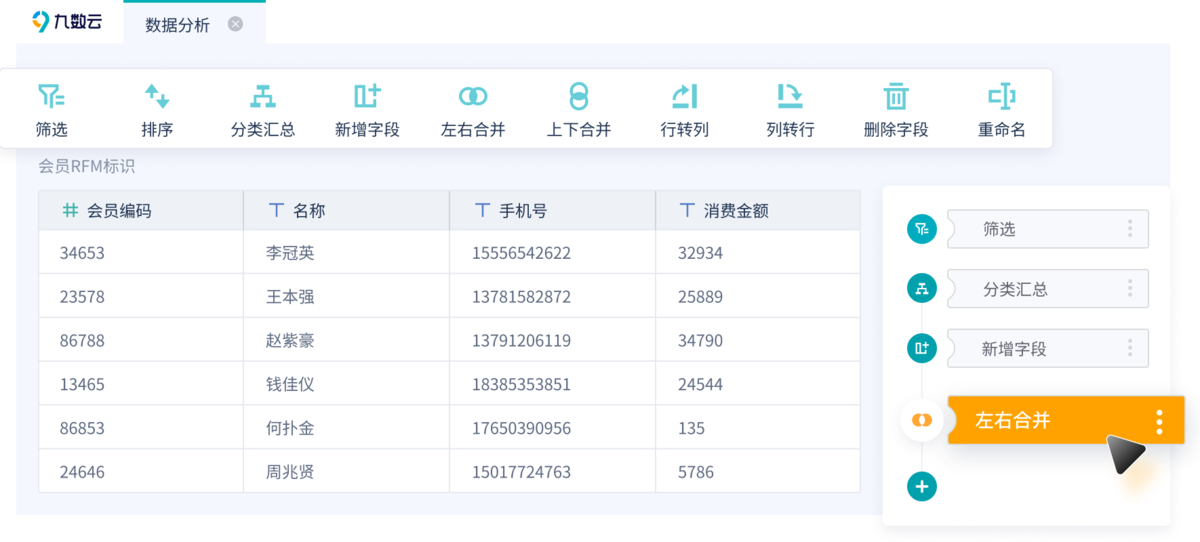Click the 上下合并 toolbar icon
This screenshot has width=1200, height=542.
coord(579,96)
